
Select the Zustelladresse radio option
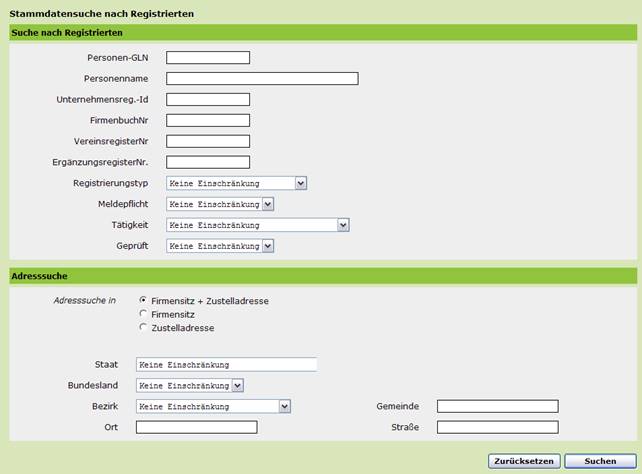143,327
